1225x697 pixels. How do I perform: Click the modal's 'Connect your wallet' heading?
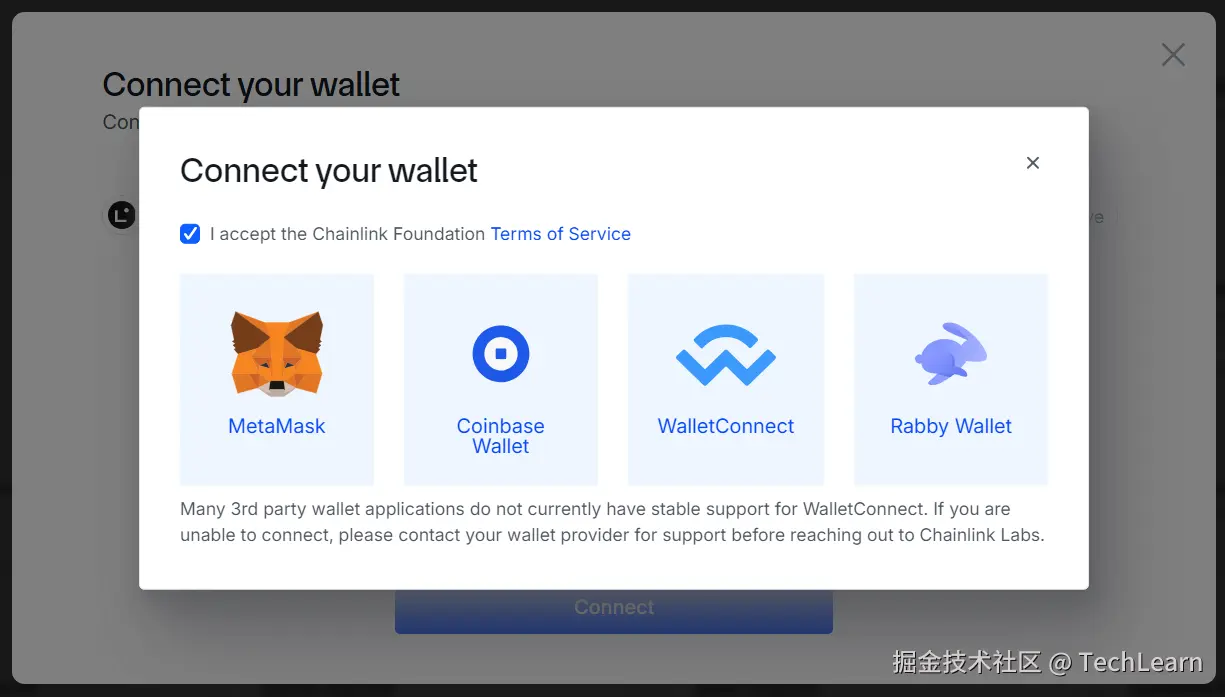coord(329,171)
